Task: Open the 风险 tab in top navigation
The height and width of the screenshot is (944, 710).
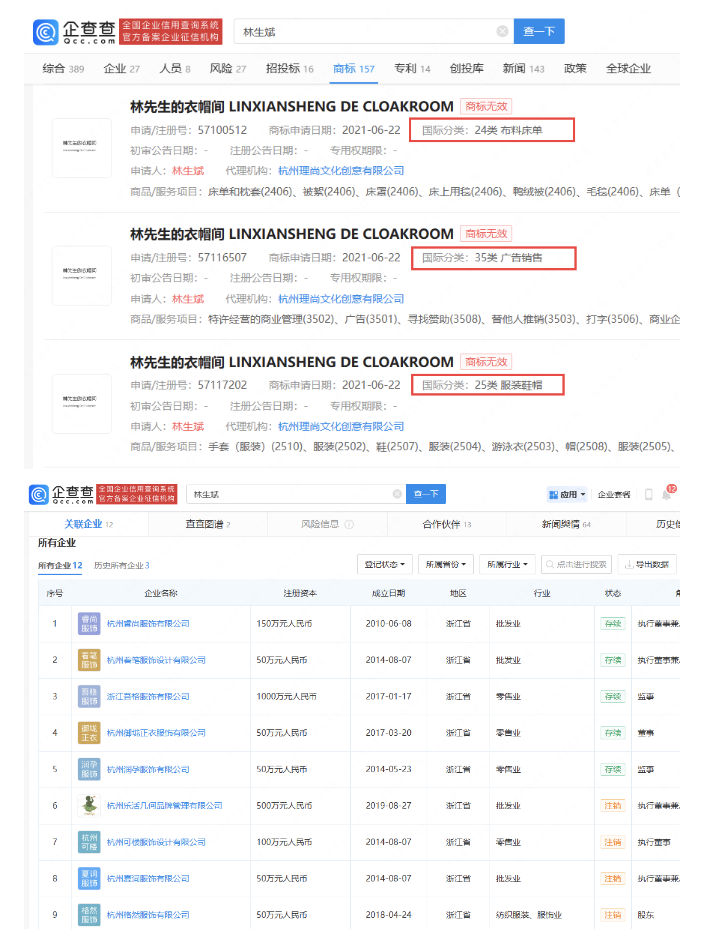Action: tap(227, 68)
